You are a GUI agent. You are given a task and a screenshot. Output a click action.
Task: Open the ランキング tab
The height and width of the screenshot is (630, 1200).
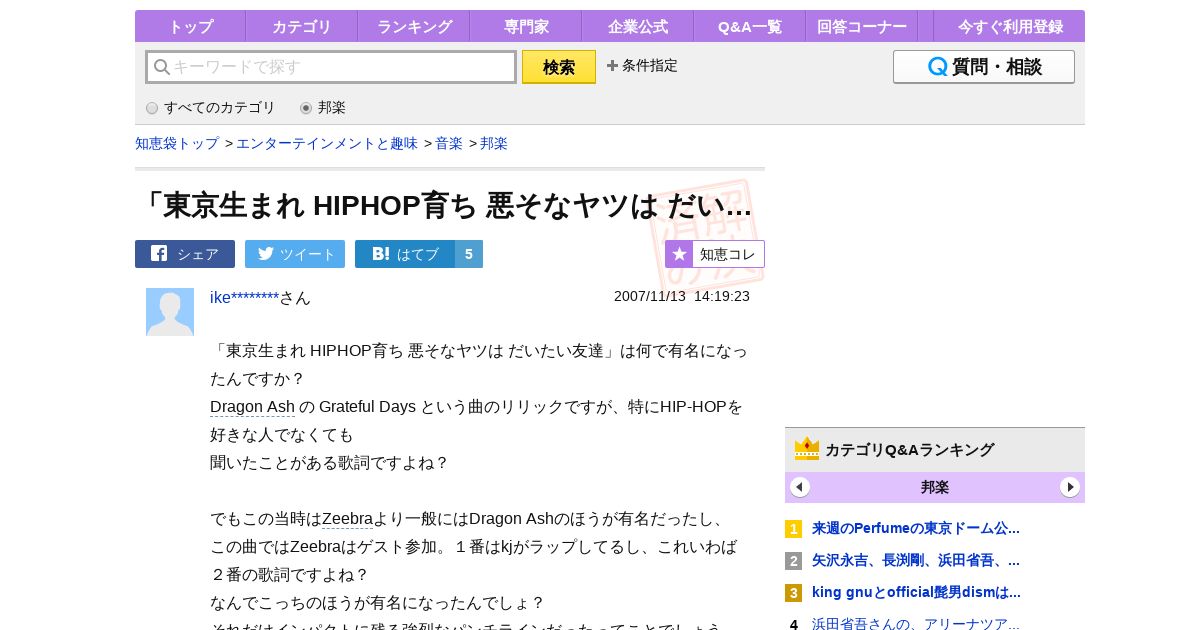(414, 27)
